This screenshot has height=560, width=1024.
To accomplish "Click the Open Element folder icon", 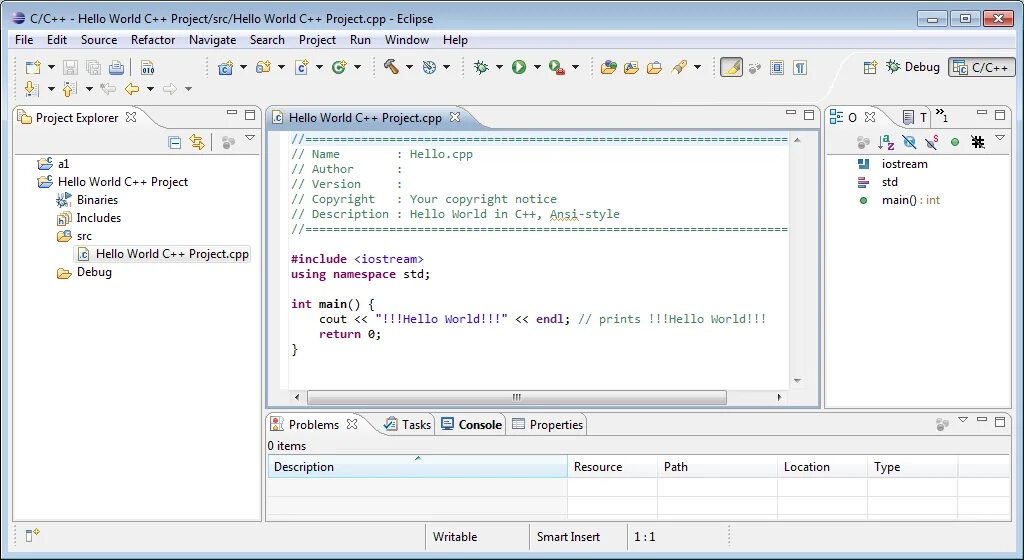I will [609, 67].
